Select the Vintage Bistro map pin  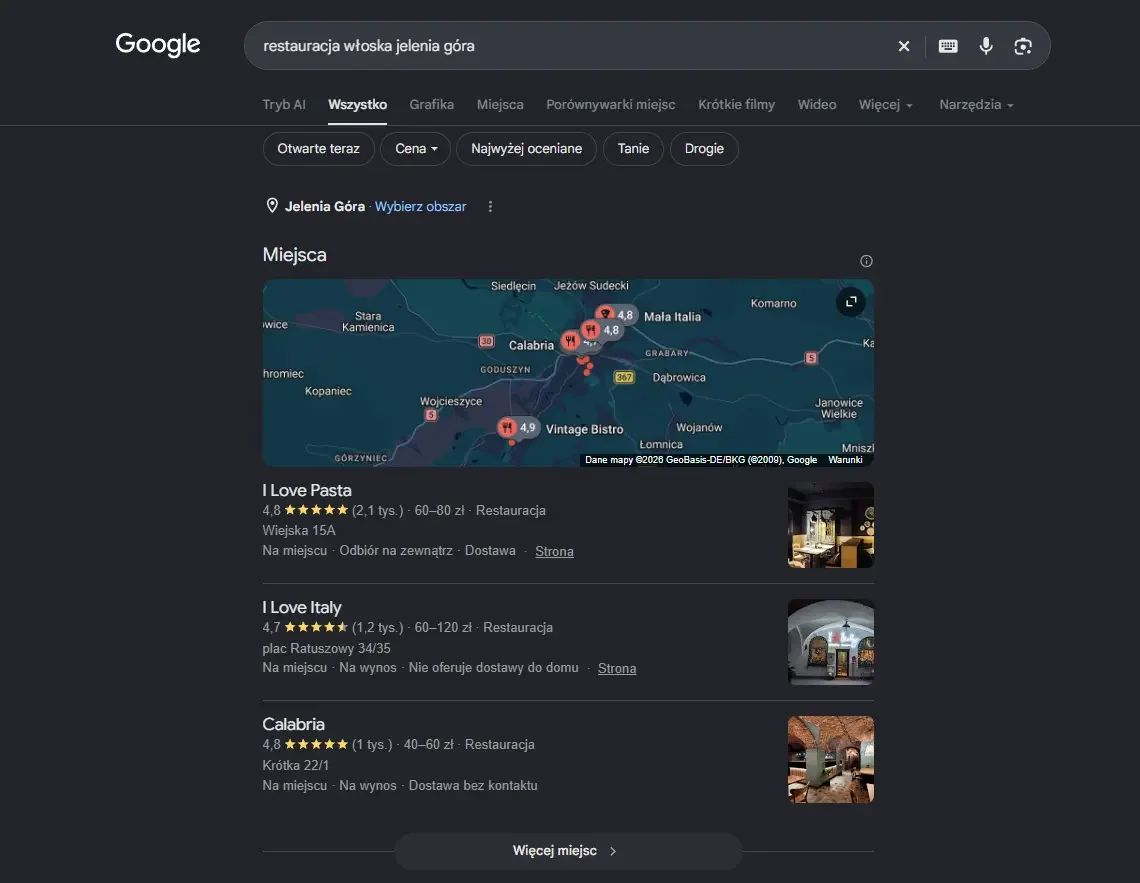coord(507,428)
